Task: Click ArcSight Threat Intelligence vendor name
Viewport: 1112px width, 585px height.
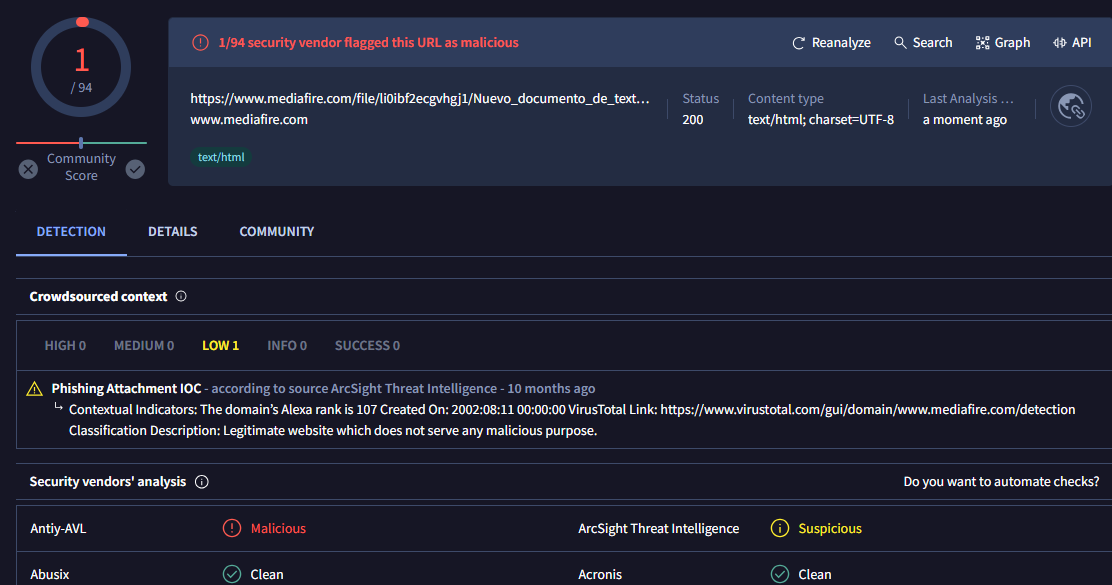Action: (658, 528)
